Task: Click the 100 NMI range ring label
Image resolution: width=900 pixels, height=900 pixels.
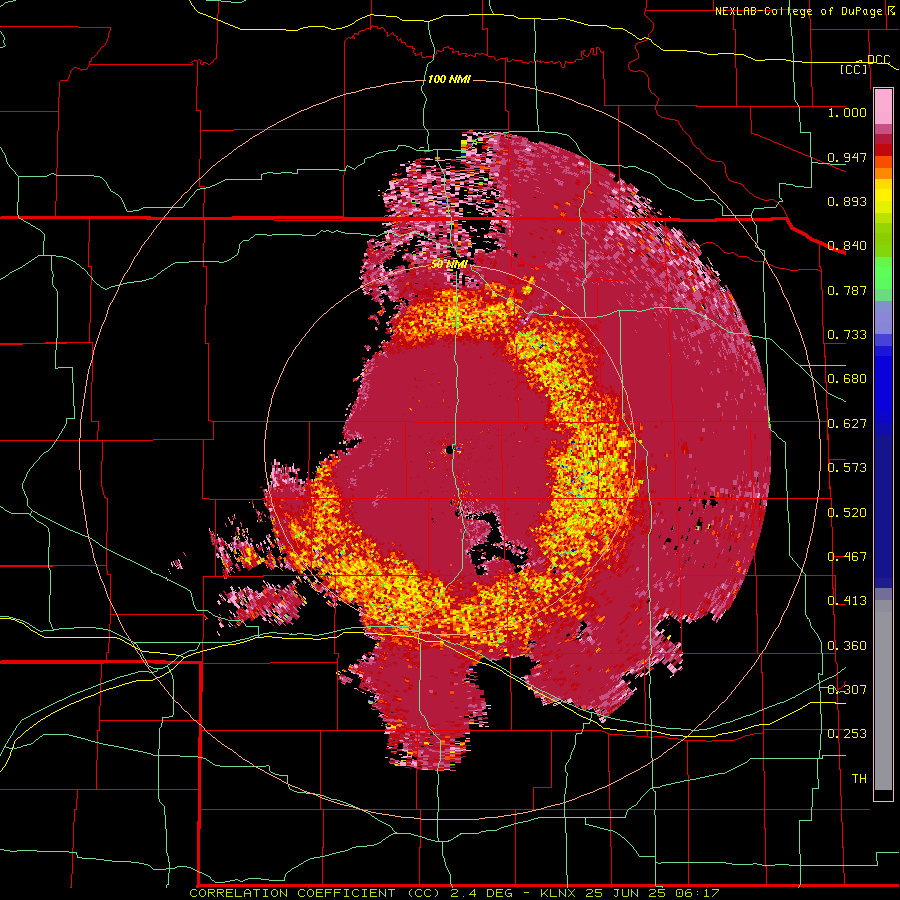Action: pos(449,79)
